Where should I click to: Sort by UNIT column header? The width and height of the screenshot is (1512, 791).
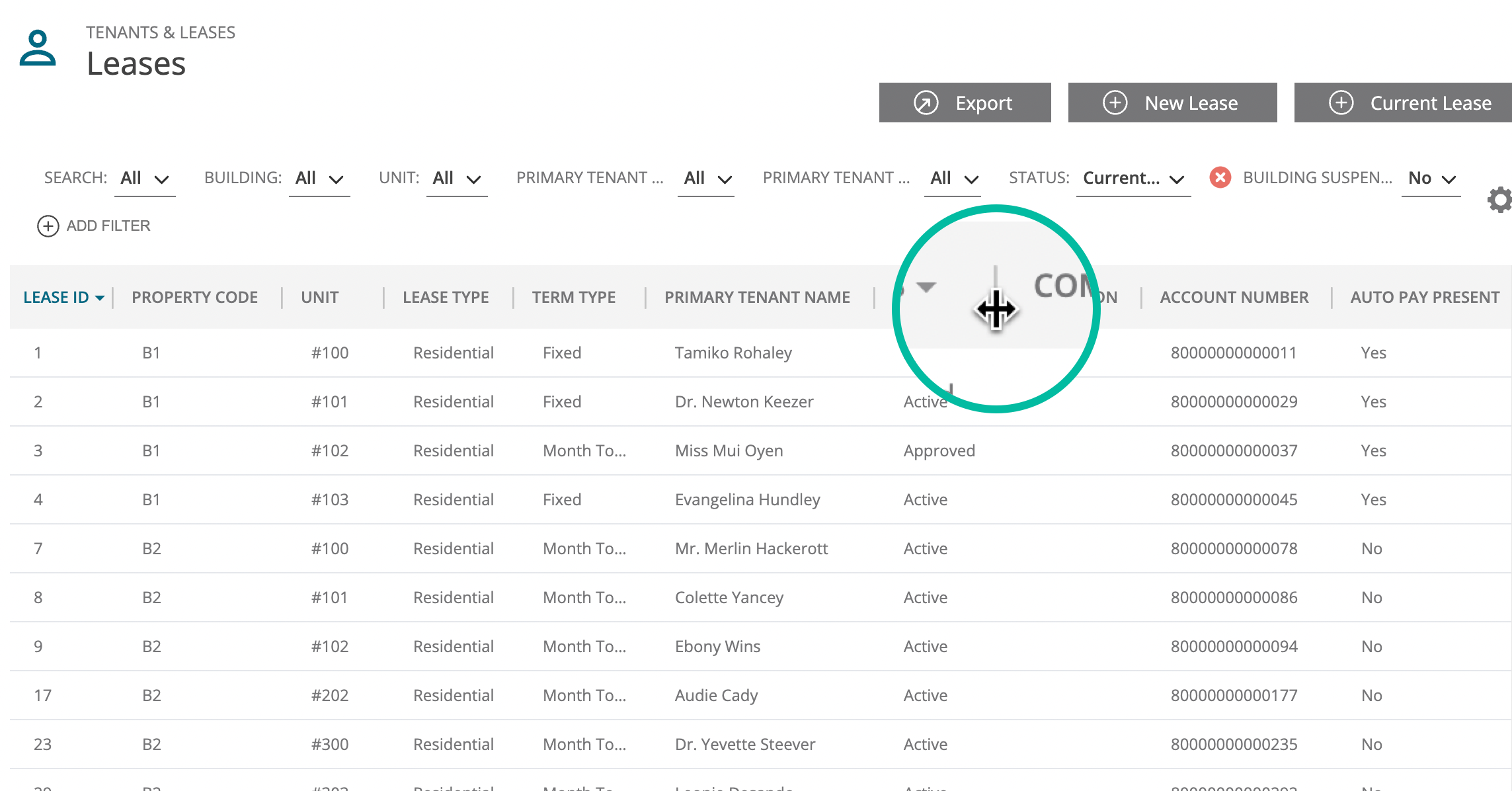(x=319, y=298)
